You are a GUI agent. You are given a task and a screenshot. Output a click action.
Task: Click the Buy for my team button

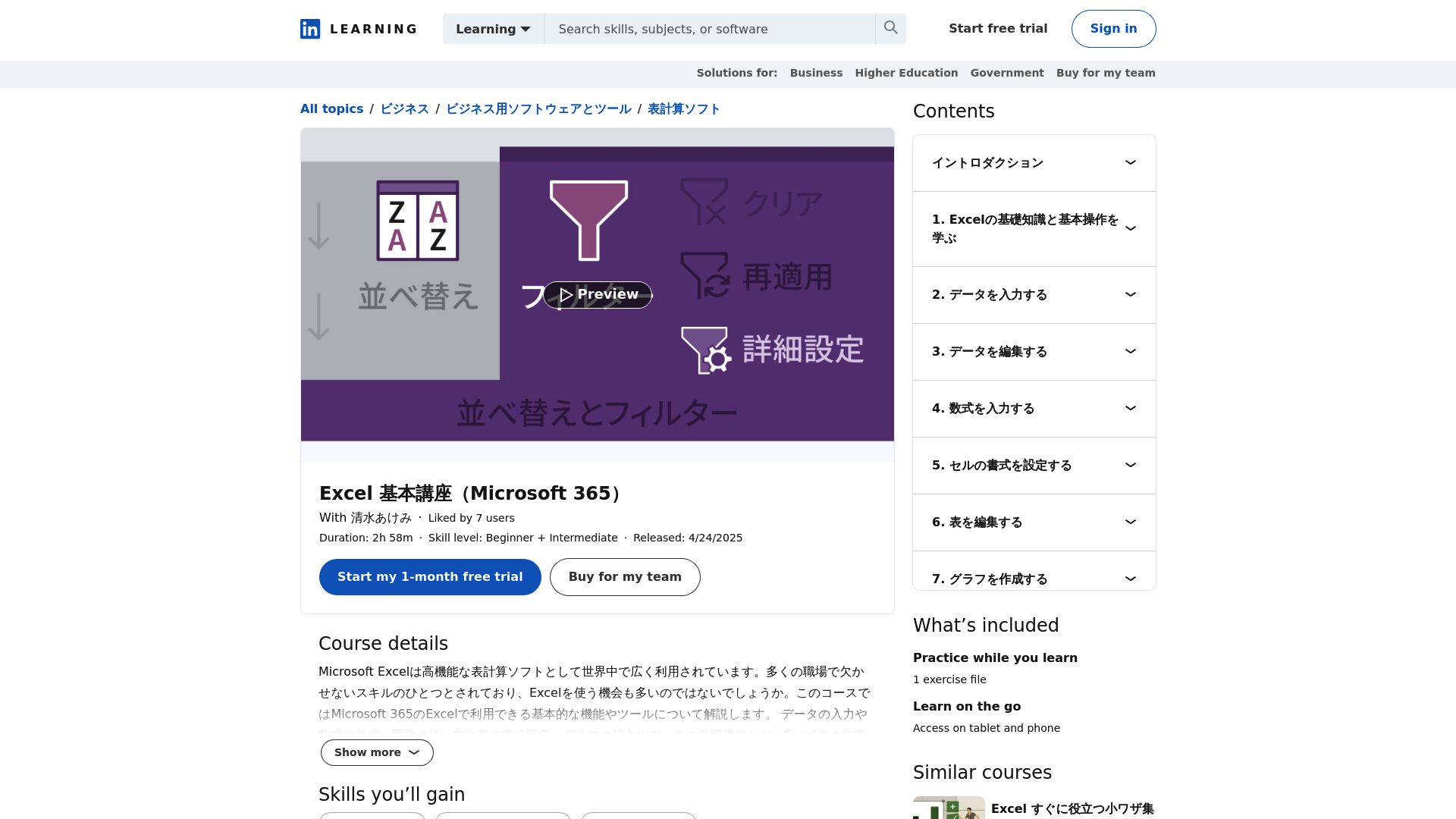pyautogui.click(x=625, y=577)
